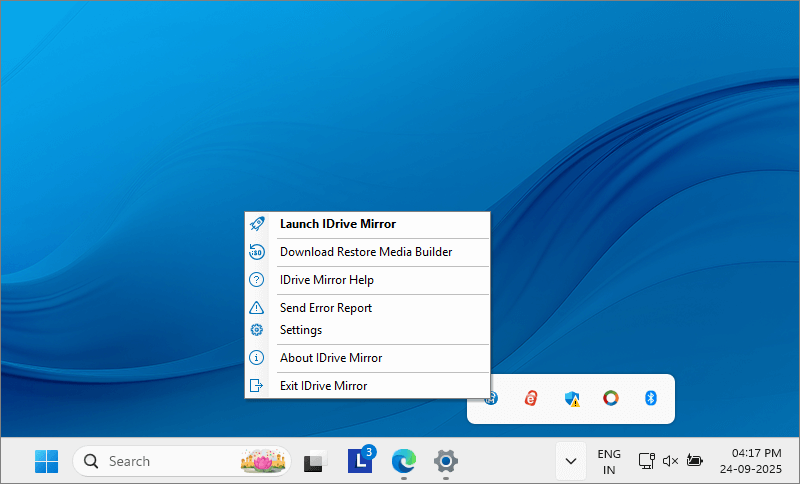Click the muted volume speaker icon
800x484 pixels.
pos(670,461)
